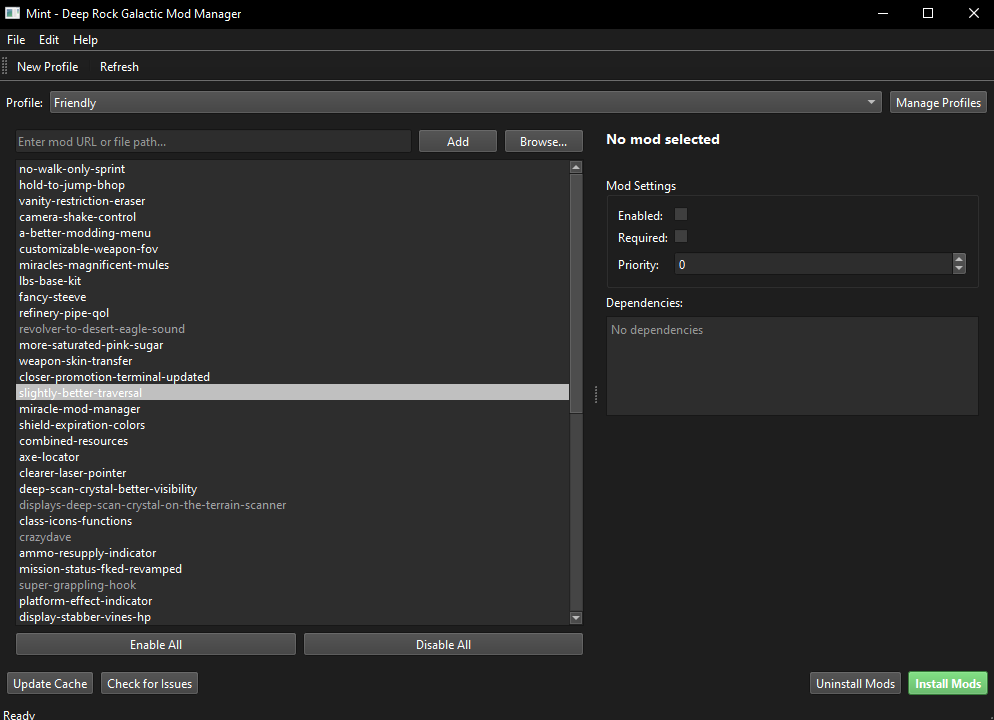Image resolution: width=994 pixels, height=720 pixels.
Task: Click Refresh in the toolbar
Action: [119, 67]
